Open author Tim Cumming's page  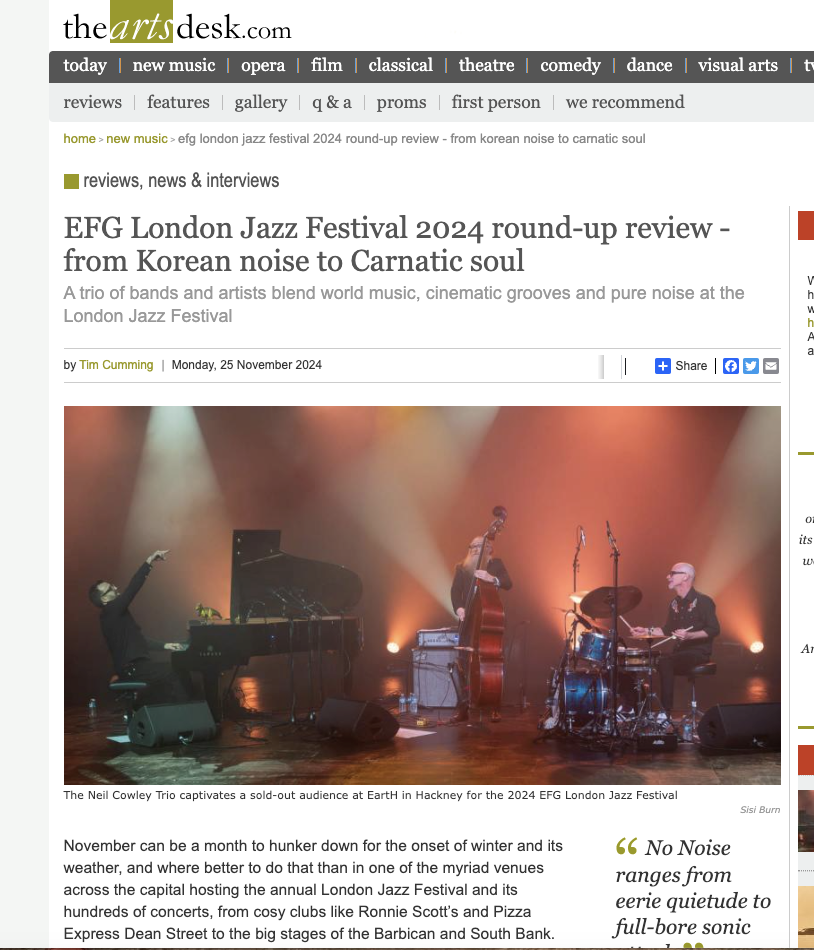pyautogui.click(x=116, y=365)
